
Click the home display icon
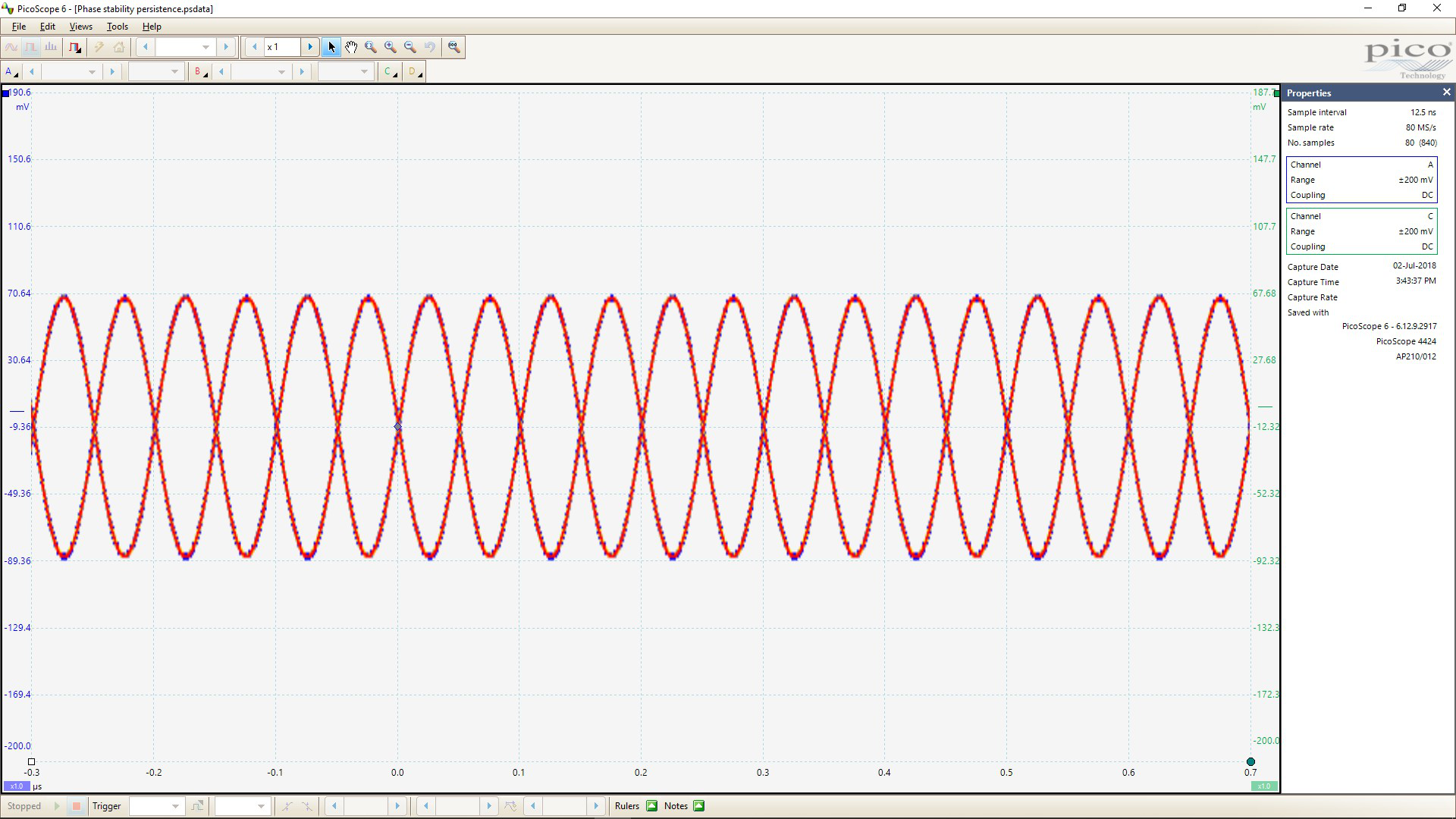[119, 47]
